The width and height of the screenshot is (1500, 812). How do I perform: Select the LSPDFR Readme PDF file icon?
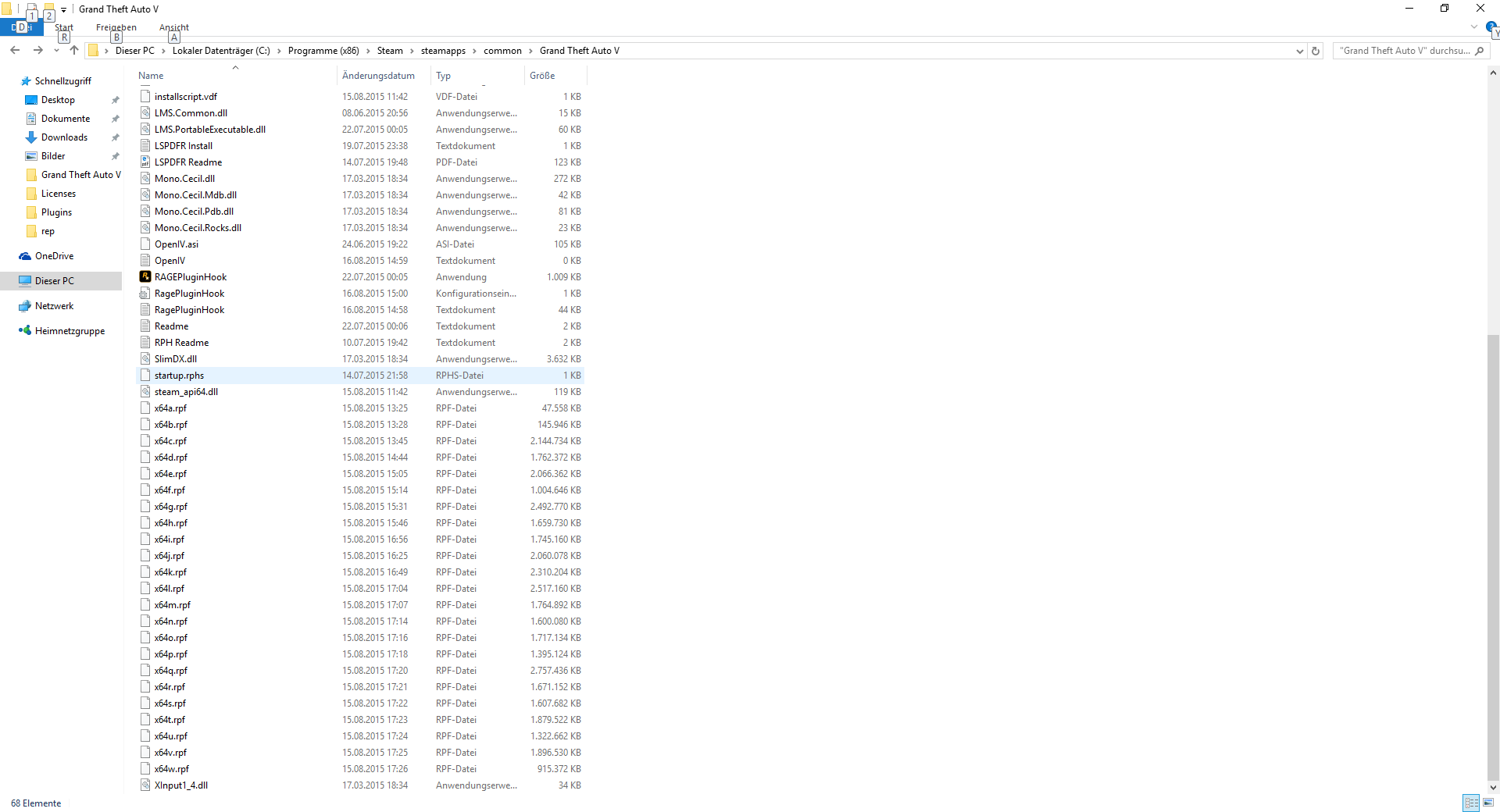[x=145, y=162]
